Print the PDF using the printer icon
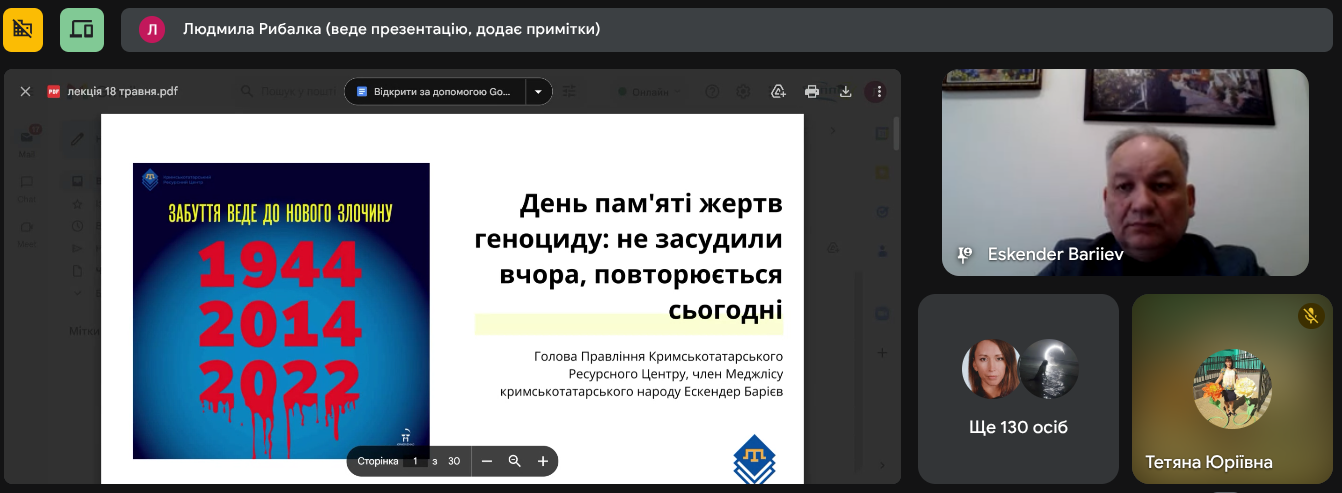Image resolution: width=1342 pixels, height=493 pixels. coord(812,91)
